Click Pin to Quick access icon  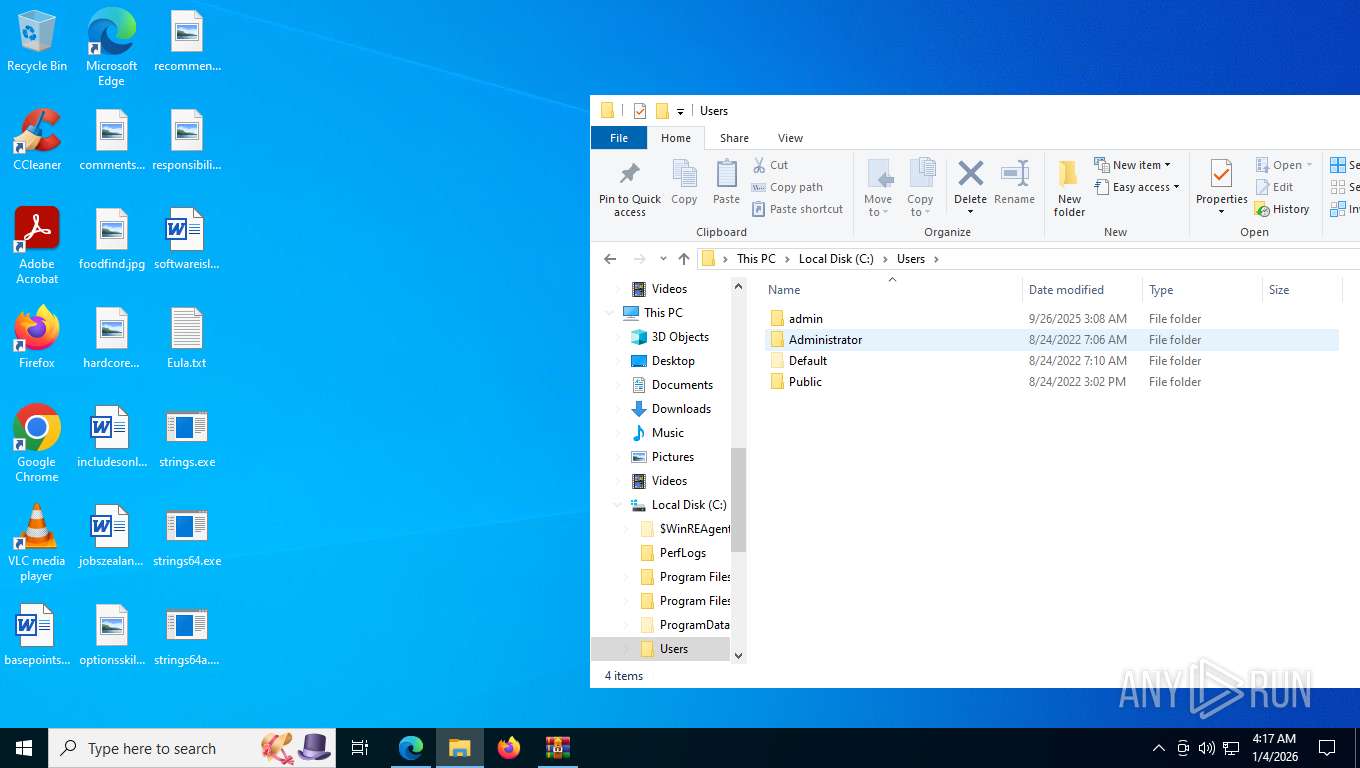(x=629, y=174)
